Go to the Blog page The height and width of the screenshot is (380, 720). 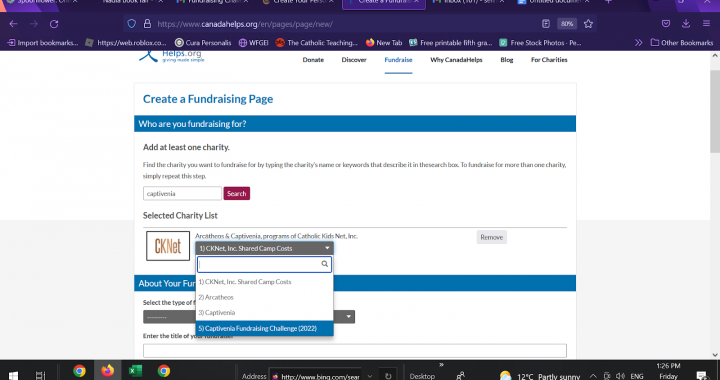point(506,60)
